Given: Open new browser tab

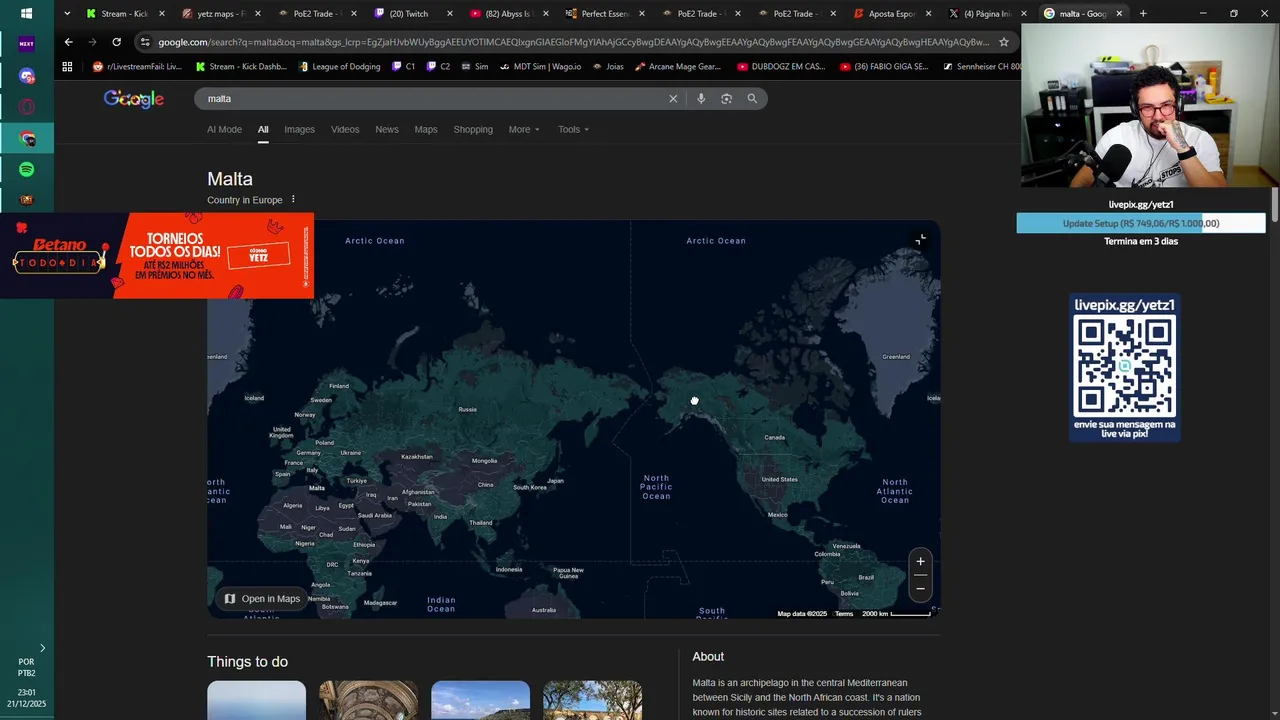Looking at the screenshot, I should [1143, 14].
